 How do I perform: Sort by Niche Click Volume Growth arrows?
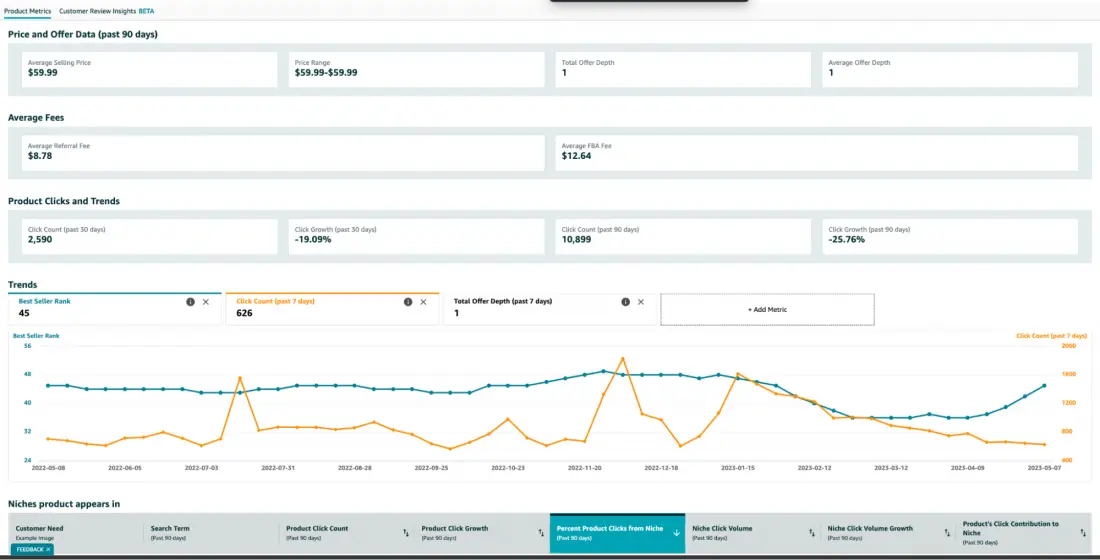[947, 533]
